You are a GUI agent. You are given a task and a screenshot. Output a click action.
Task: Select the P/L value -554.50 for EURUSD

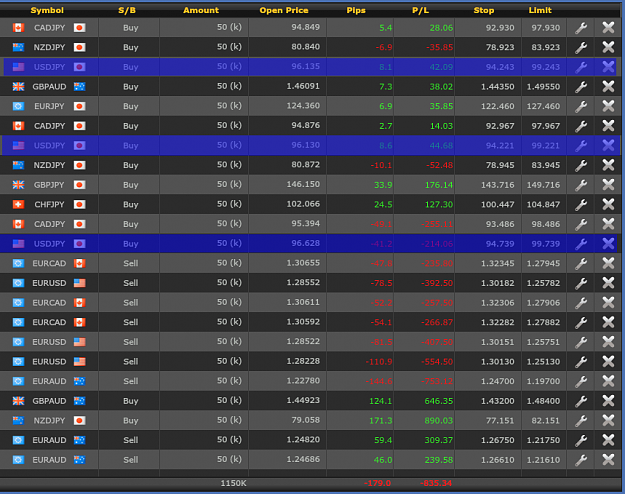pyautogui.click(x=437, y=362)
